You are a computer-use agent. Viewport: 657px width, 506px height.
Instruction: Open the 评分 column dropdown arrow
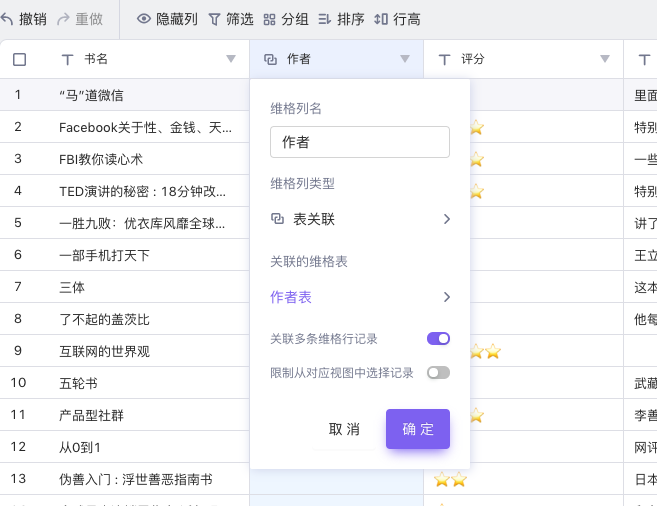click(x=605, y=60)
